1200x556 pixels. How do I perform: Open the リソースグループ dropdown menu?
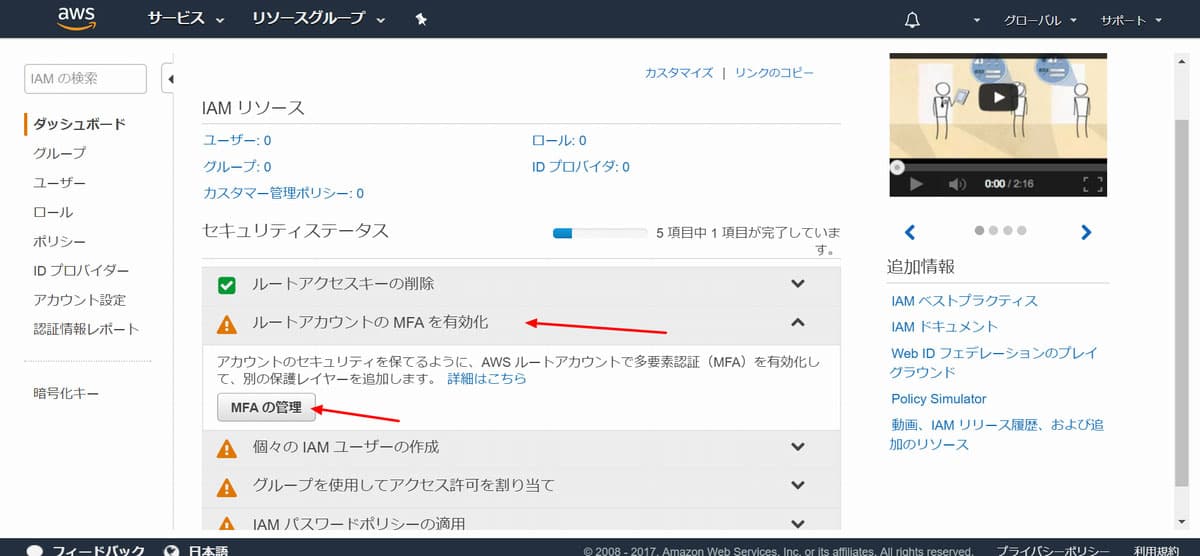(321, 19)
